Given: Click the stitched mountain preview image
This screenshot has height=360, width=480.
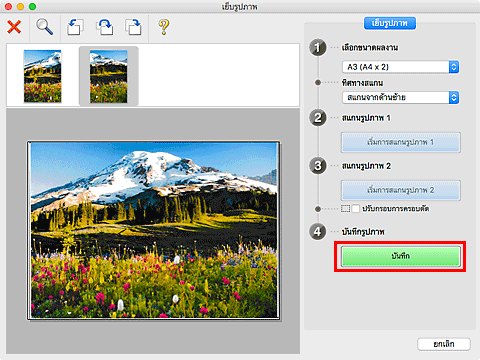Looking at the screenshot, I should tap(154, 230).
